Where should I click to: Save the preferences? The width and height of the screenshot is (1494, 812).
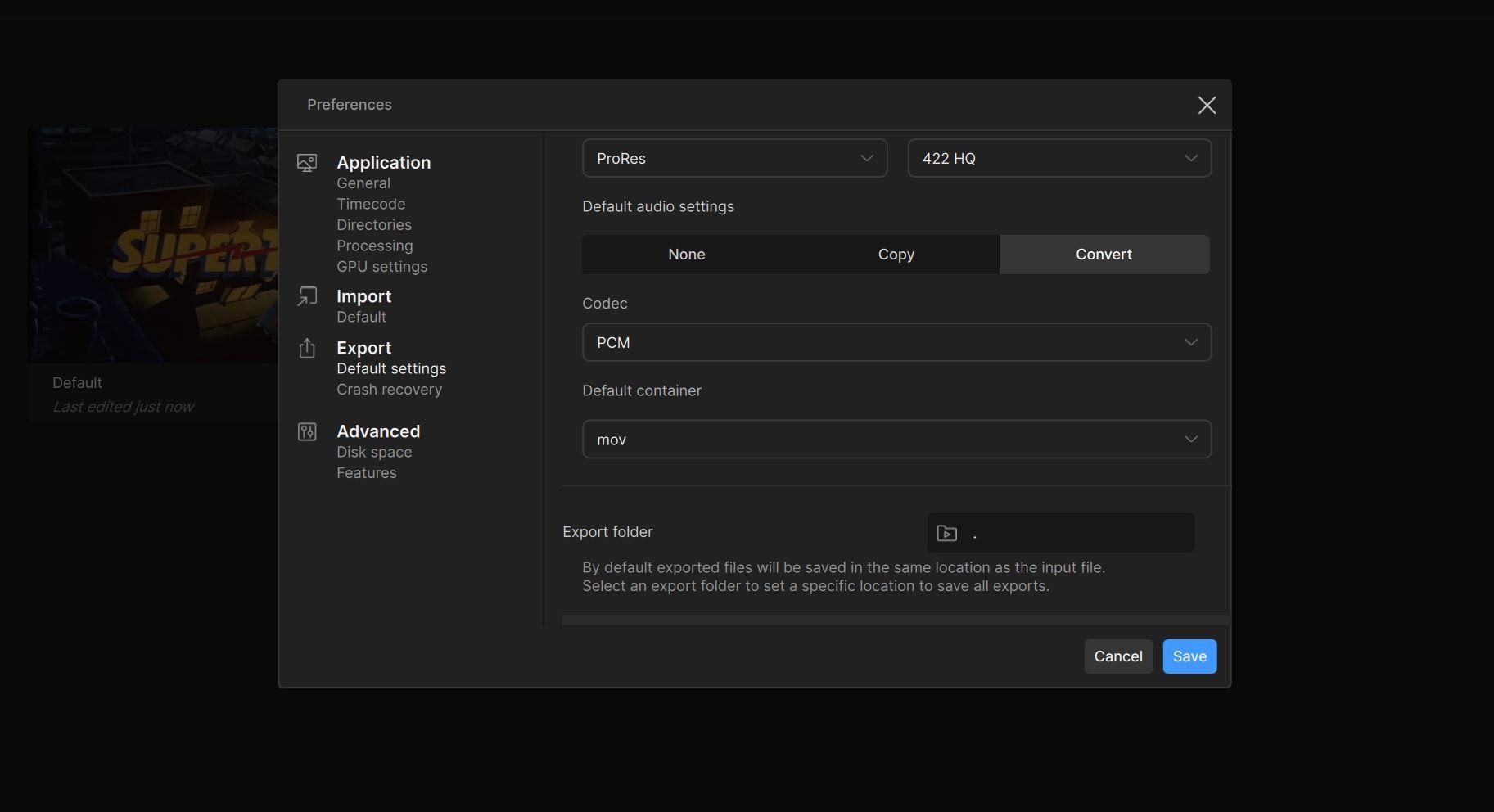click(1189, 656)
